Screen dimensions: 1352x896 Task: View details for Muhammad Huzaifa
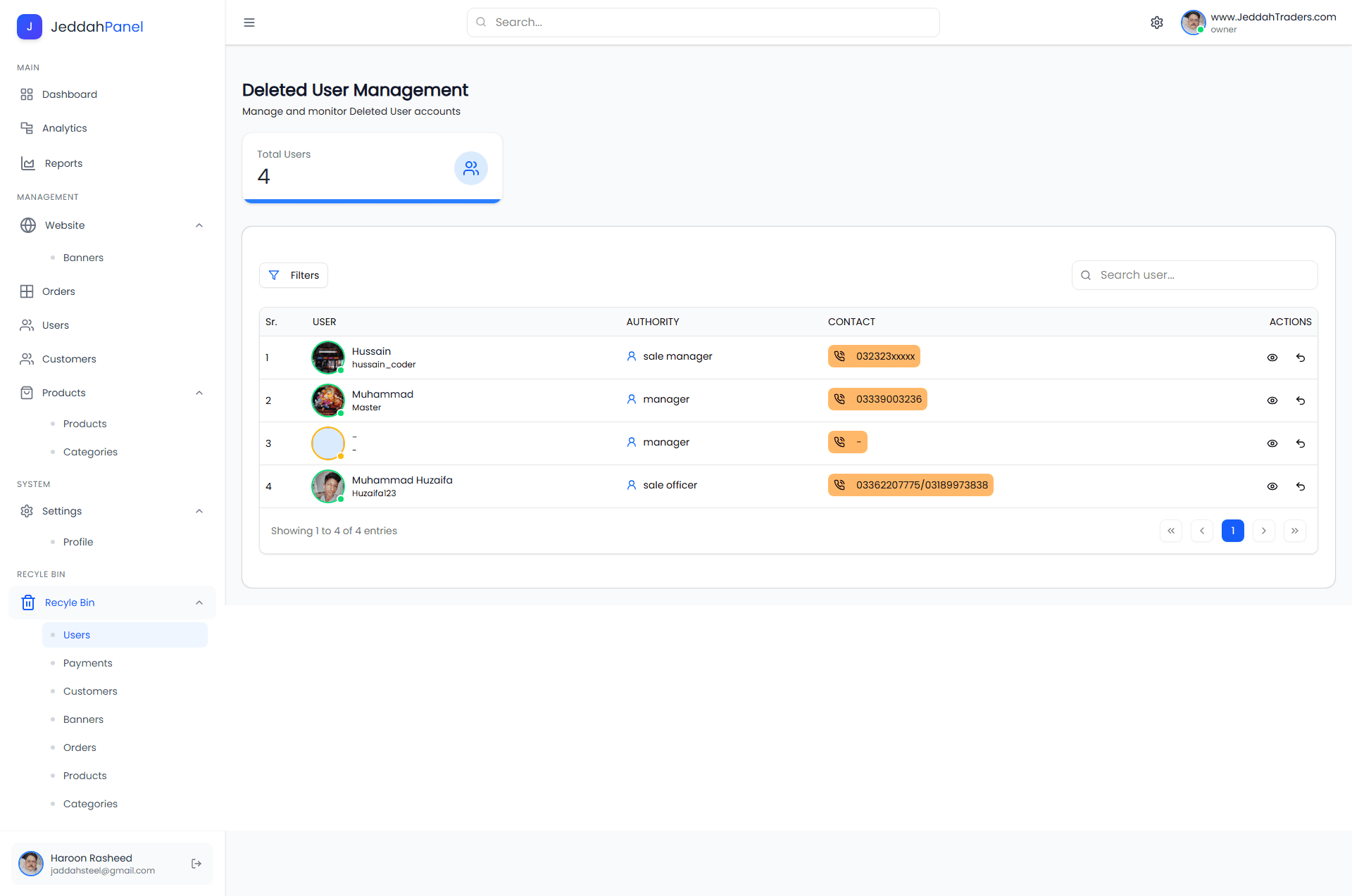(x=1272, y=486)
